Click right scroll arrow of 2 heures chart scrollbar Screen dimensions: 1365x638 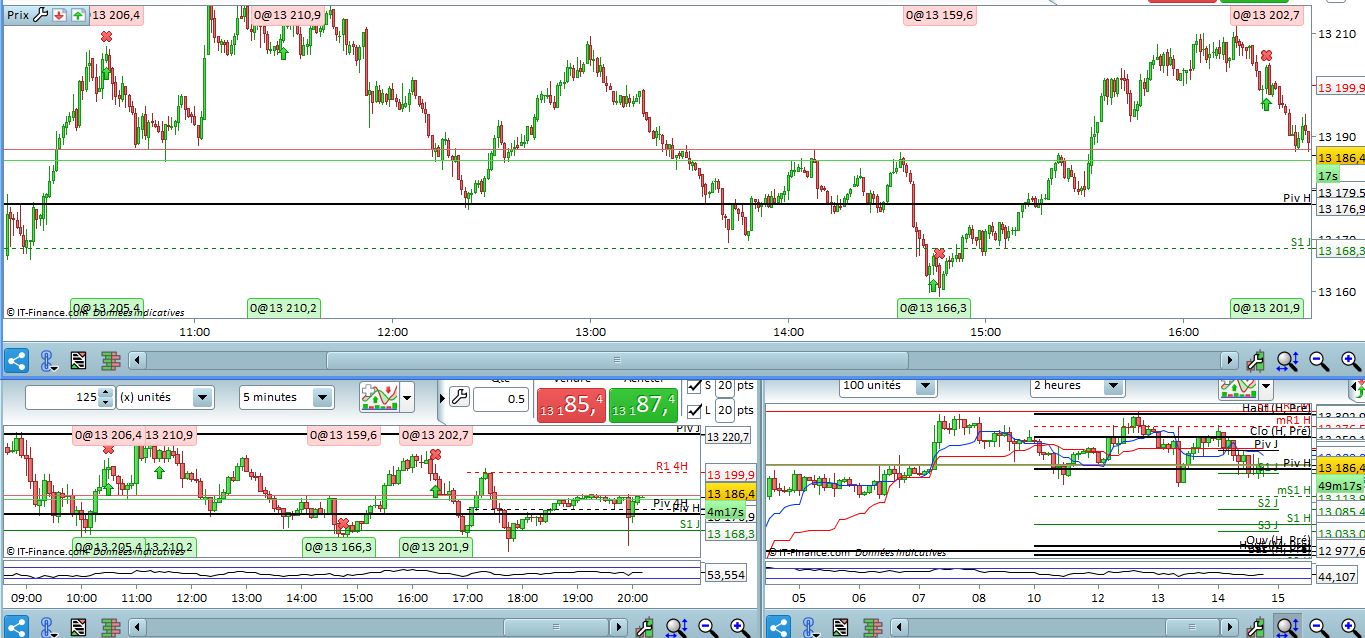pos(1231,627)
